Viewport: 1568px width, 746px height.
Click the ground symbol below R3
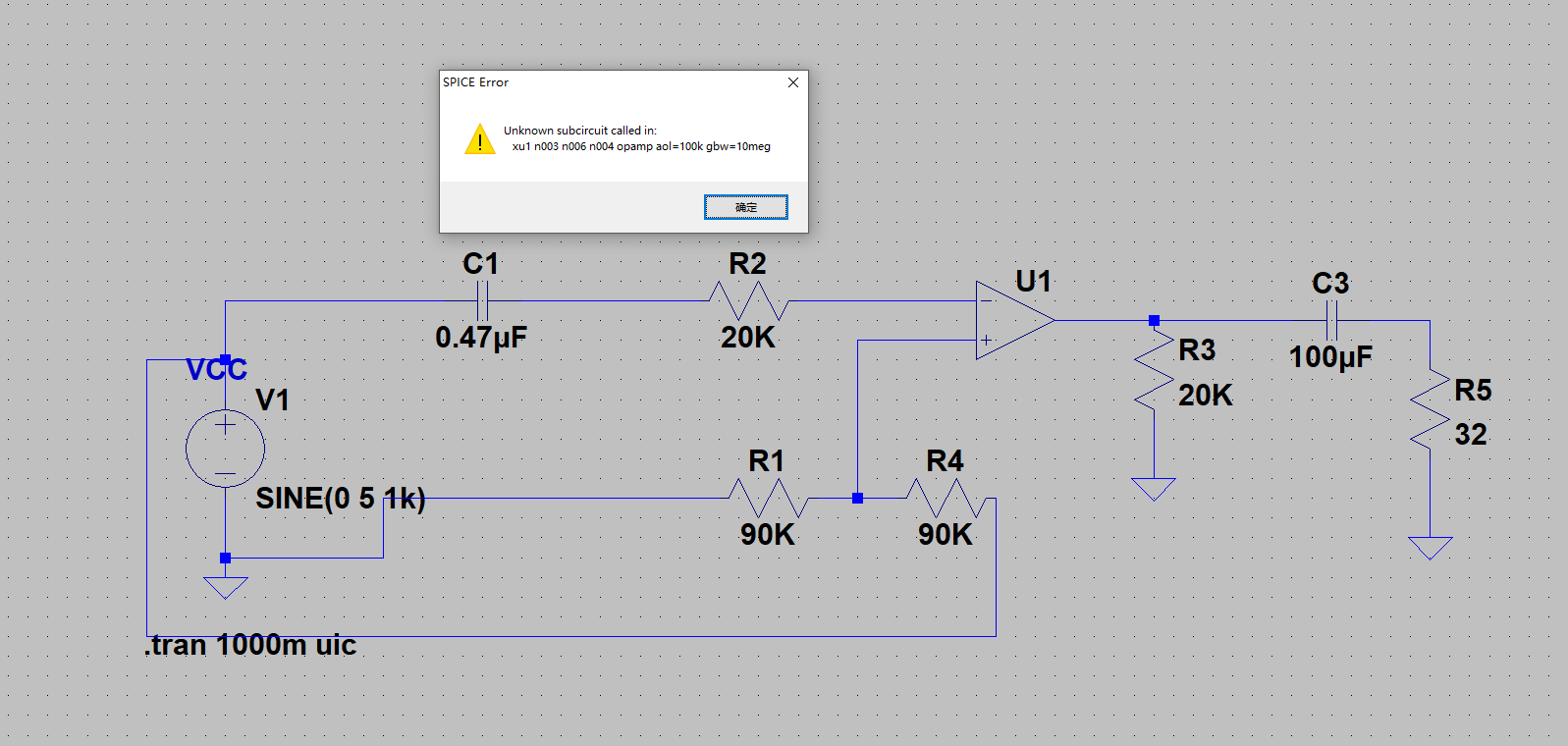(x=1154, y=488)
